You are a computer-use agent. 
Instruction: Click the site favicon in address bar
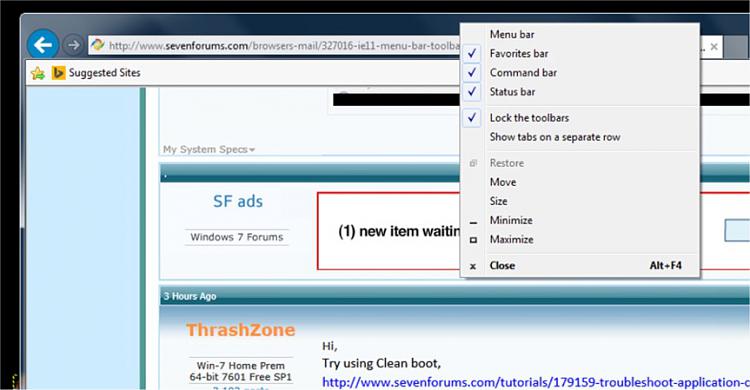[x=98, y=45]
